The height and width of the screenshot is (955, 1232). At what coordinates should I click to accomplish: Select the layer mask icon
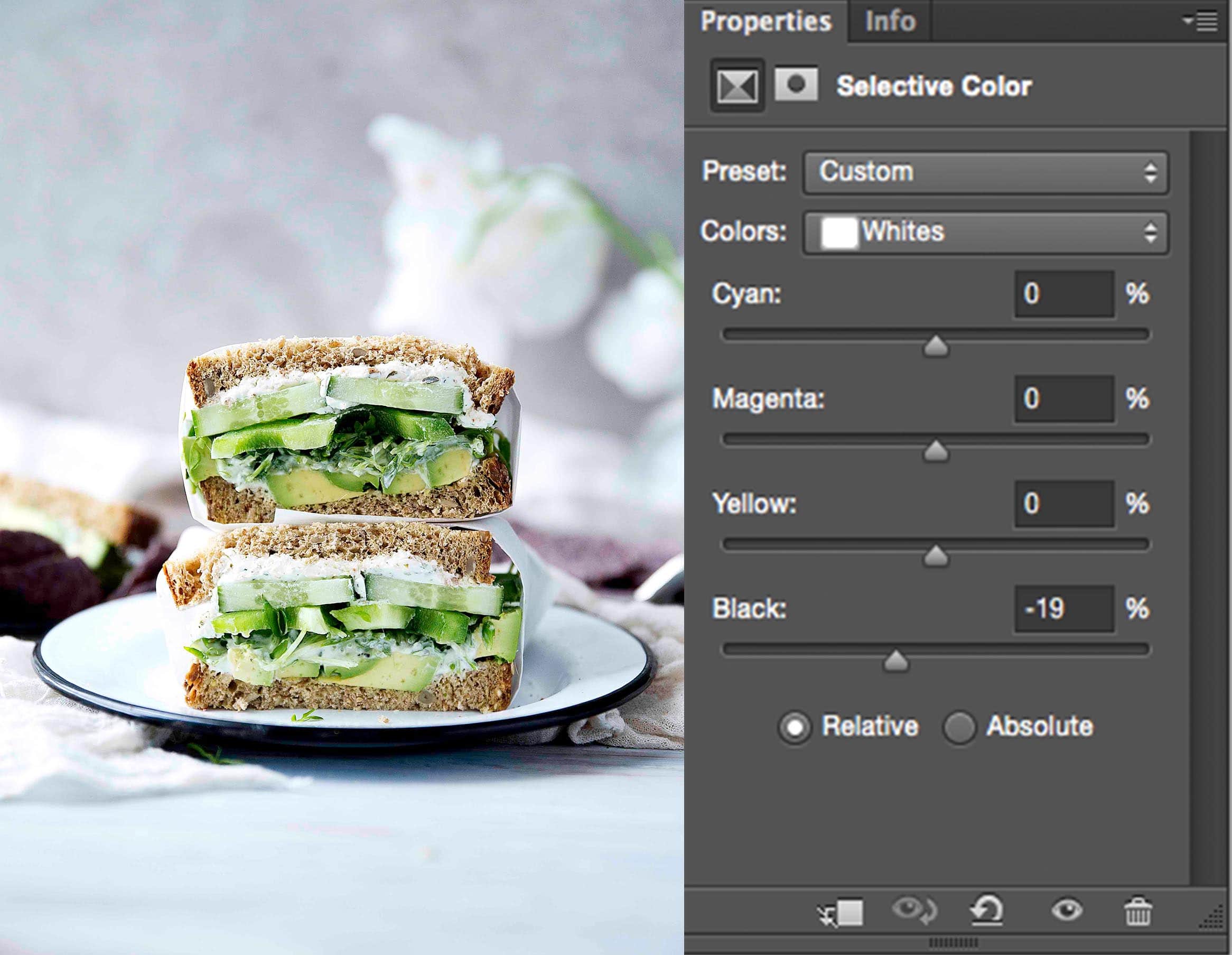point(796,85)
